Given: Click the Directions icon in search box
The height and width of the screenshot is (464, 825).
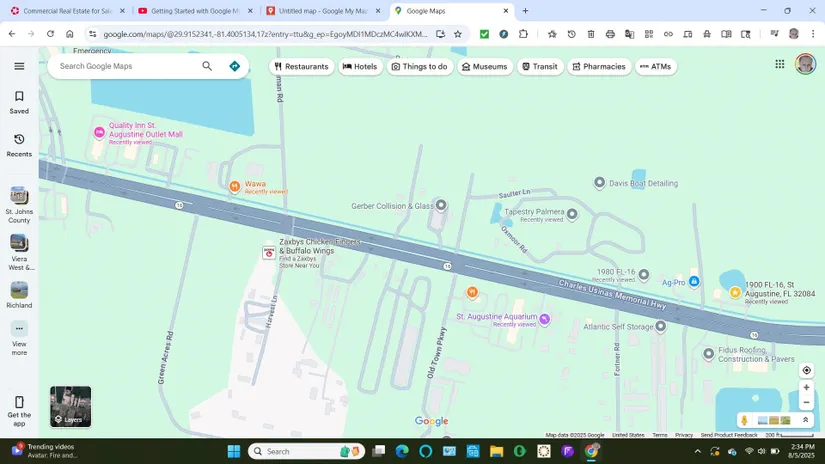Looking at the screenshot, I should tap(235, 66).
